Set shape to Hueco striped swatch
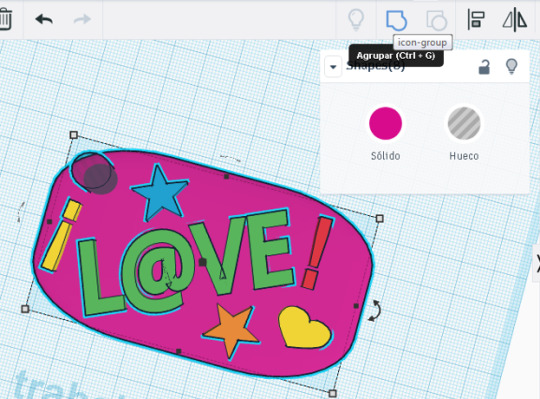The height and width of the screenshot is (399, 540). tap(464, 123)
